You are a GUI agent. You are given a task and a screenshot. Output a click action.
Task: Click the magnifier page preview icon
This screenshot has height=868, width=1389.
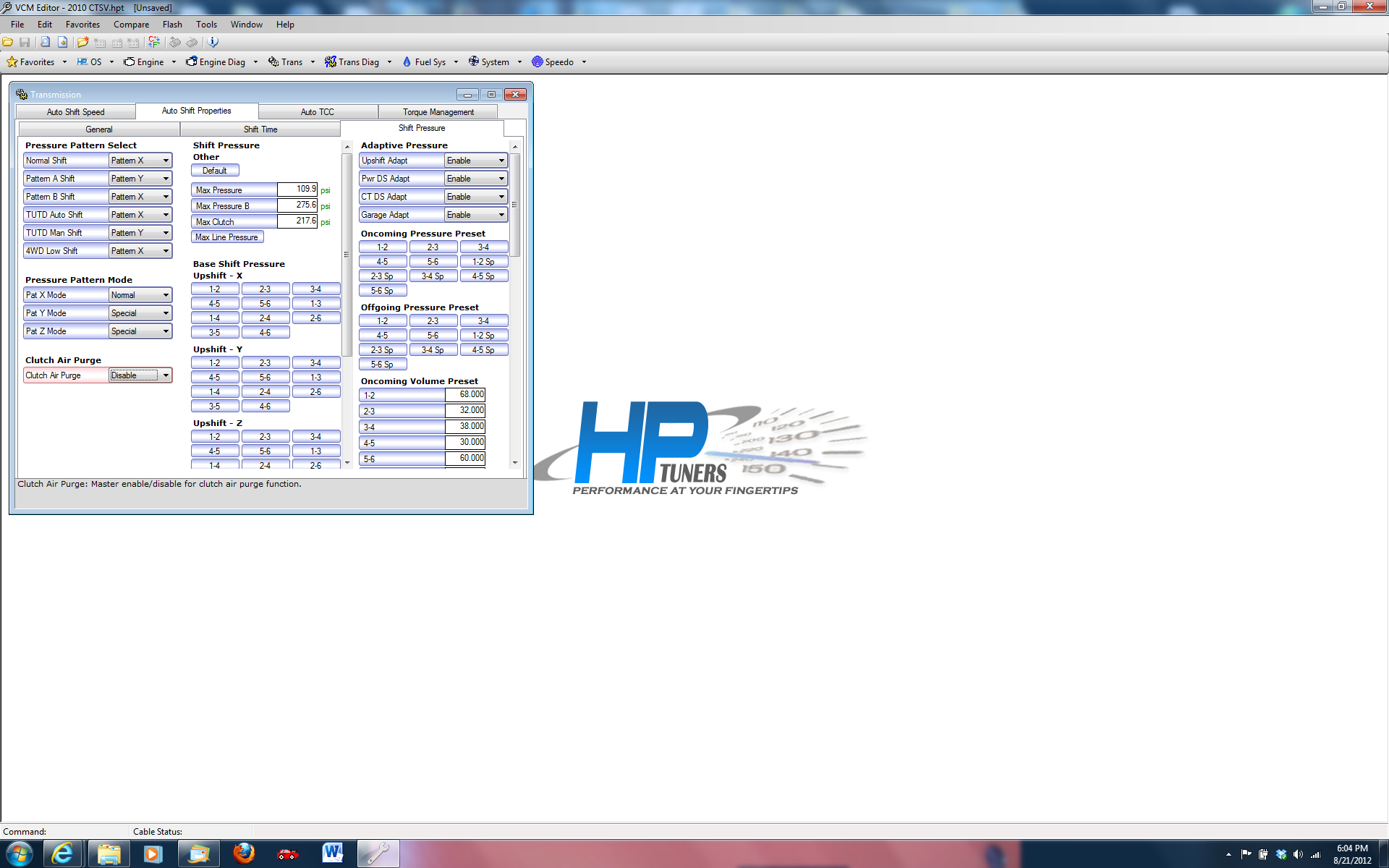click(x=45, y=42)
